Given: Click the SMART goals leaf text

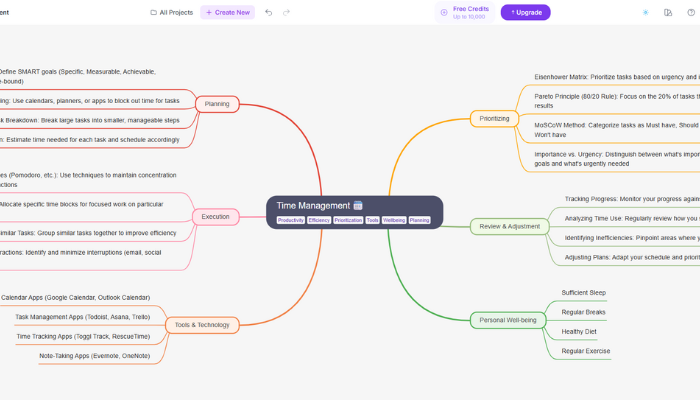Looking at the screenshot, I should tap(78, 76).
